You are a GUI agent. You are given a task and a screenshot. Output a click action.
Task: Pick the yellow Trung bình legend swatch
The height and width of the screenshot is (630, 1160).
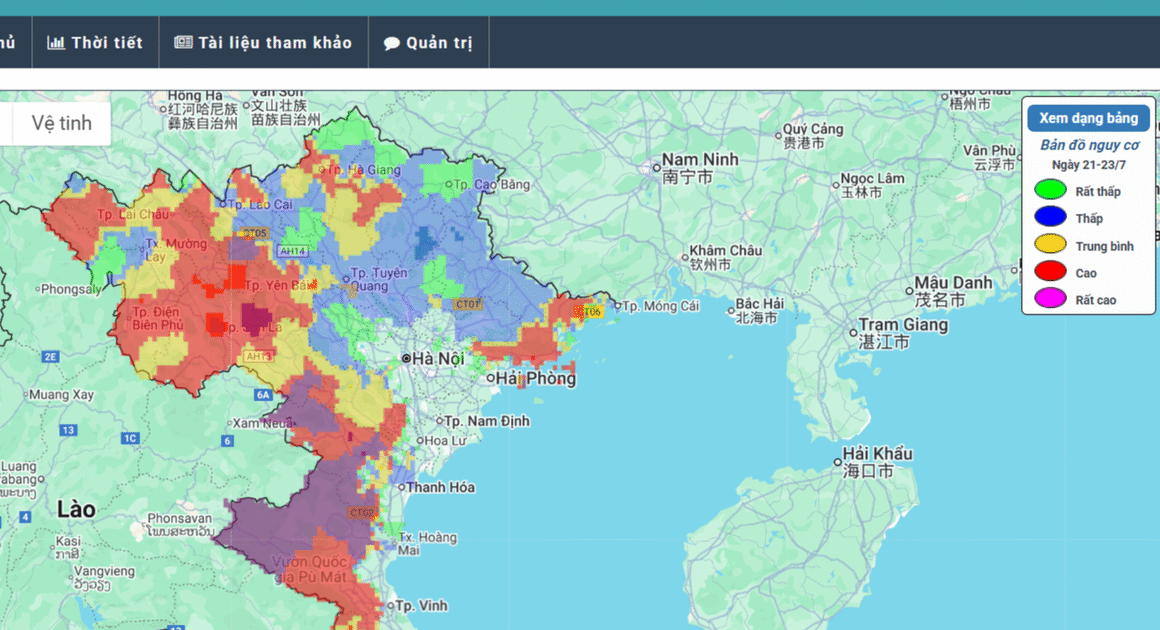click(x=1050, y=244)
